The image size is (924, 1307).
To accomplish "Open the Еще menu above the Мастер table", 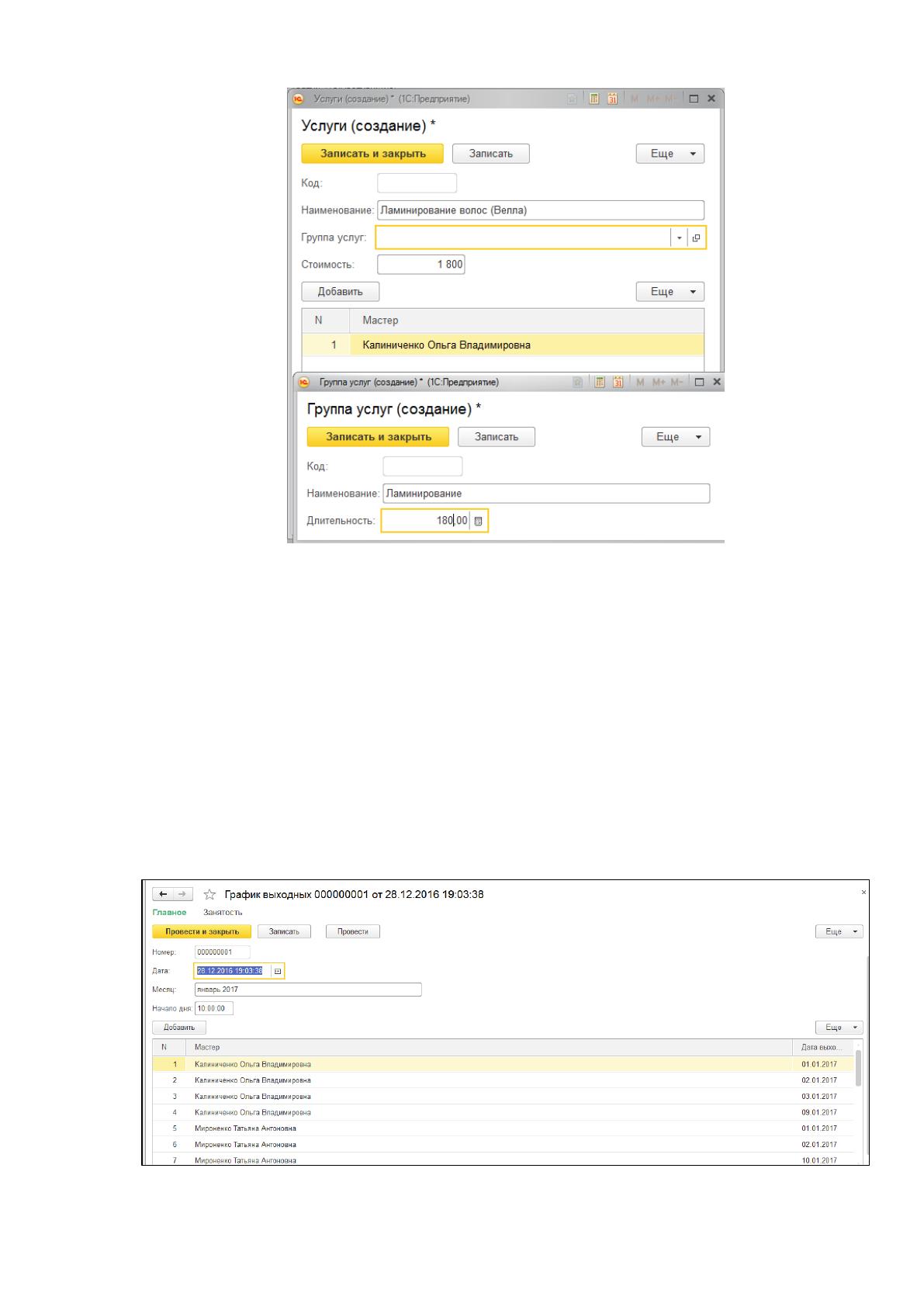I will point(670,292).
